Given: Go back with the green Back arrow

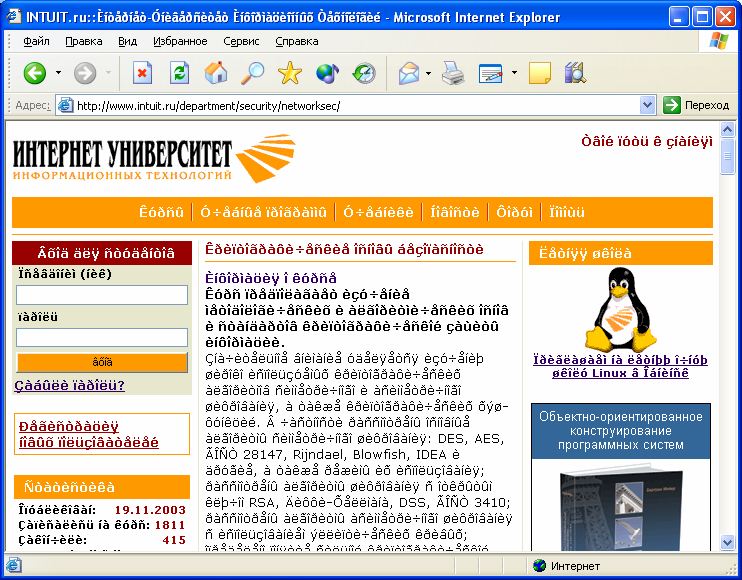Looking at the screenshot, I should tap(35, 73).
